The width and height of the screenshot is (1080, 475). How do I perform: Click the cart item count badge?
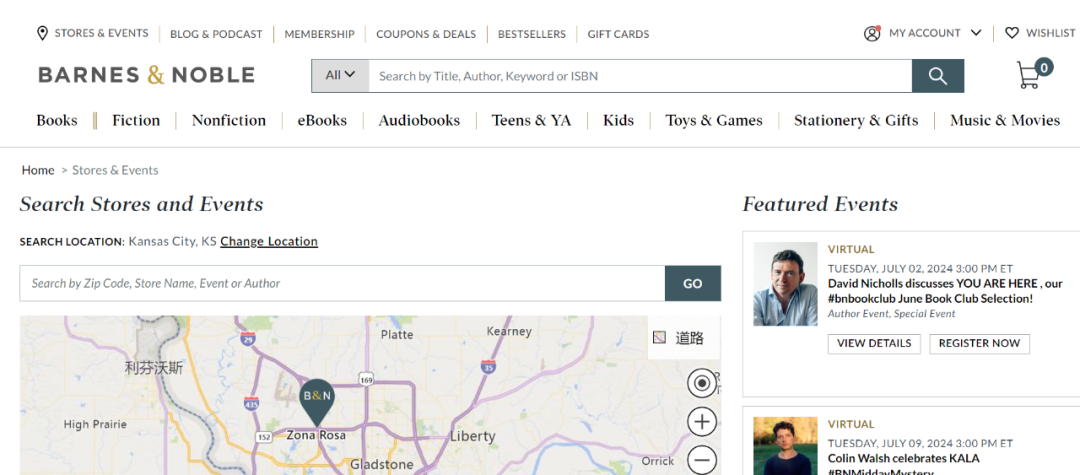[1044, 67]
